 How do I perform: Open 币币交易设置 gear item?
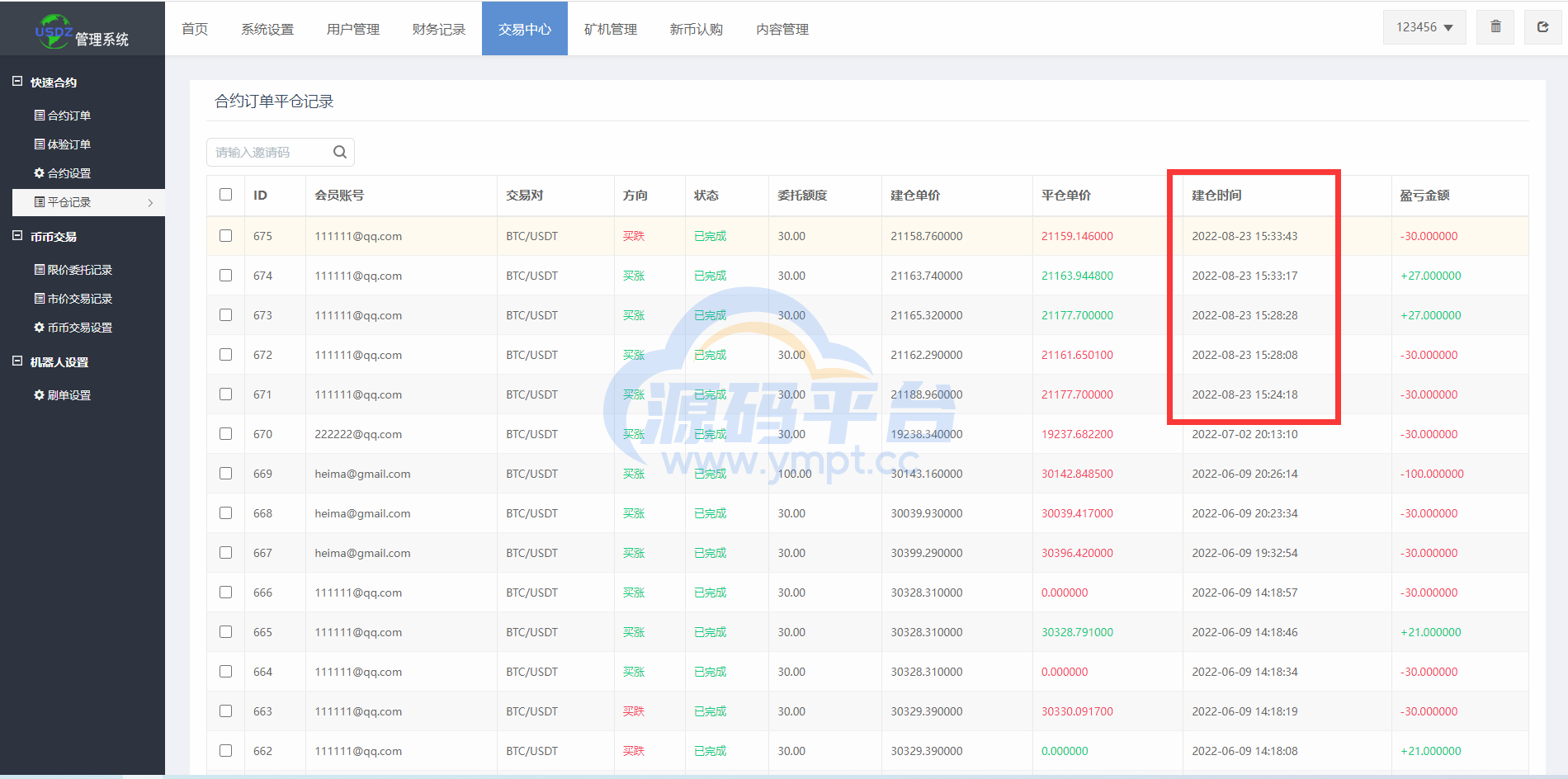tap(73, 328)
